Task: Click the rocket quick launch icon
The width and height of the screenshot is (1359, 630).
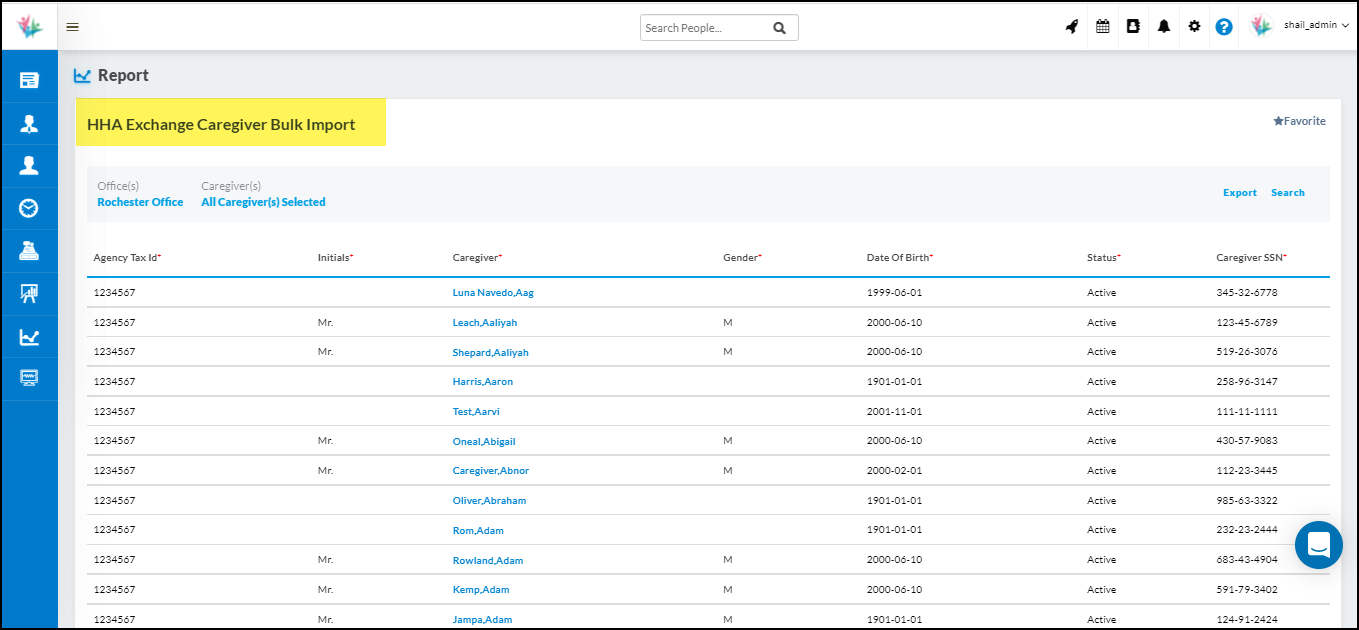Action: coord(1072,27)
